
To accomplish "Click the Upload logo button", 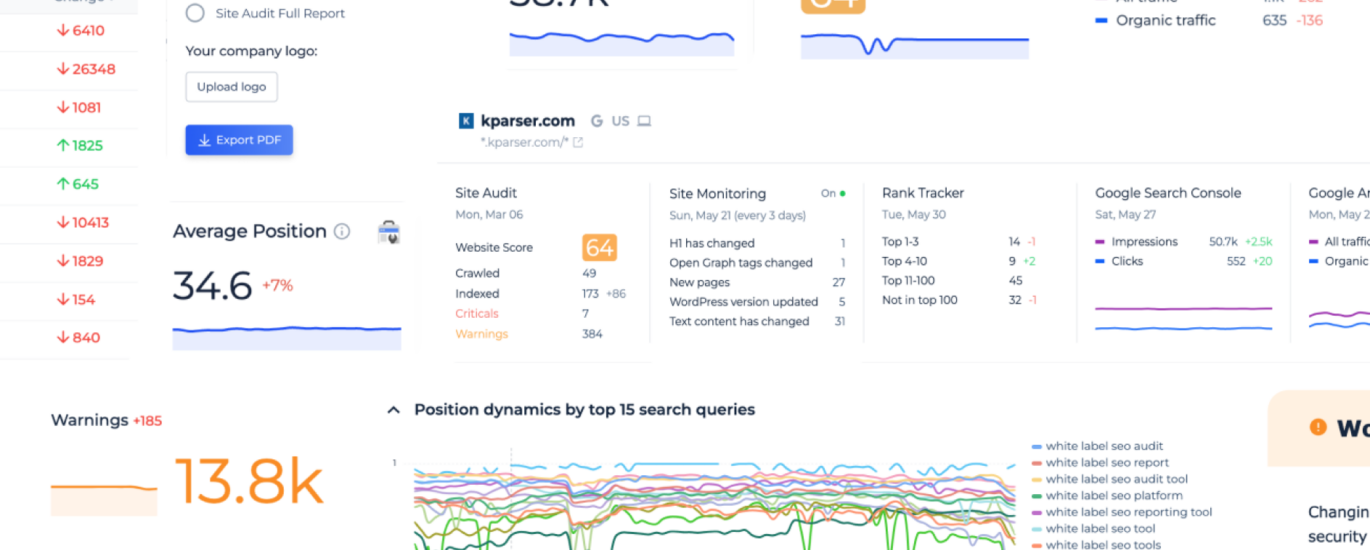I will (x=231, y=87).
